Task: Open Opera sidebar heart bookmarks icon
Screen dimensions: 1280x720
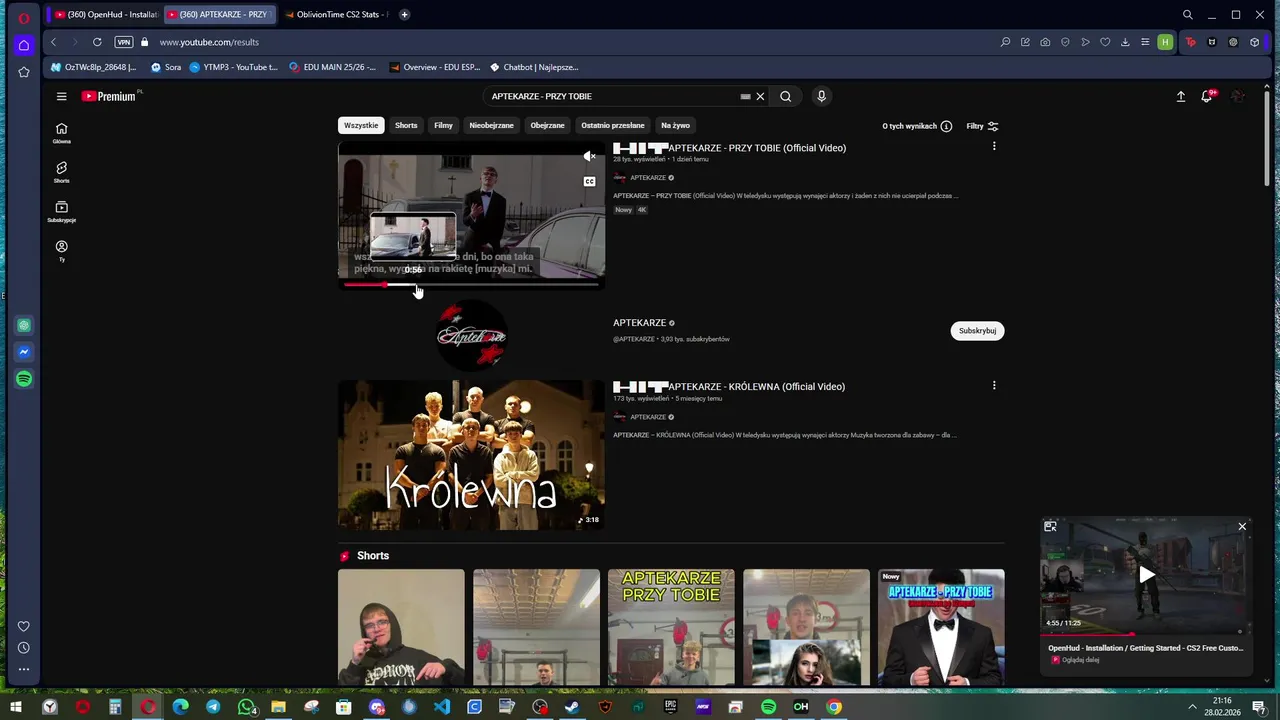Action: tap(24, 626)
